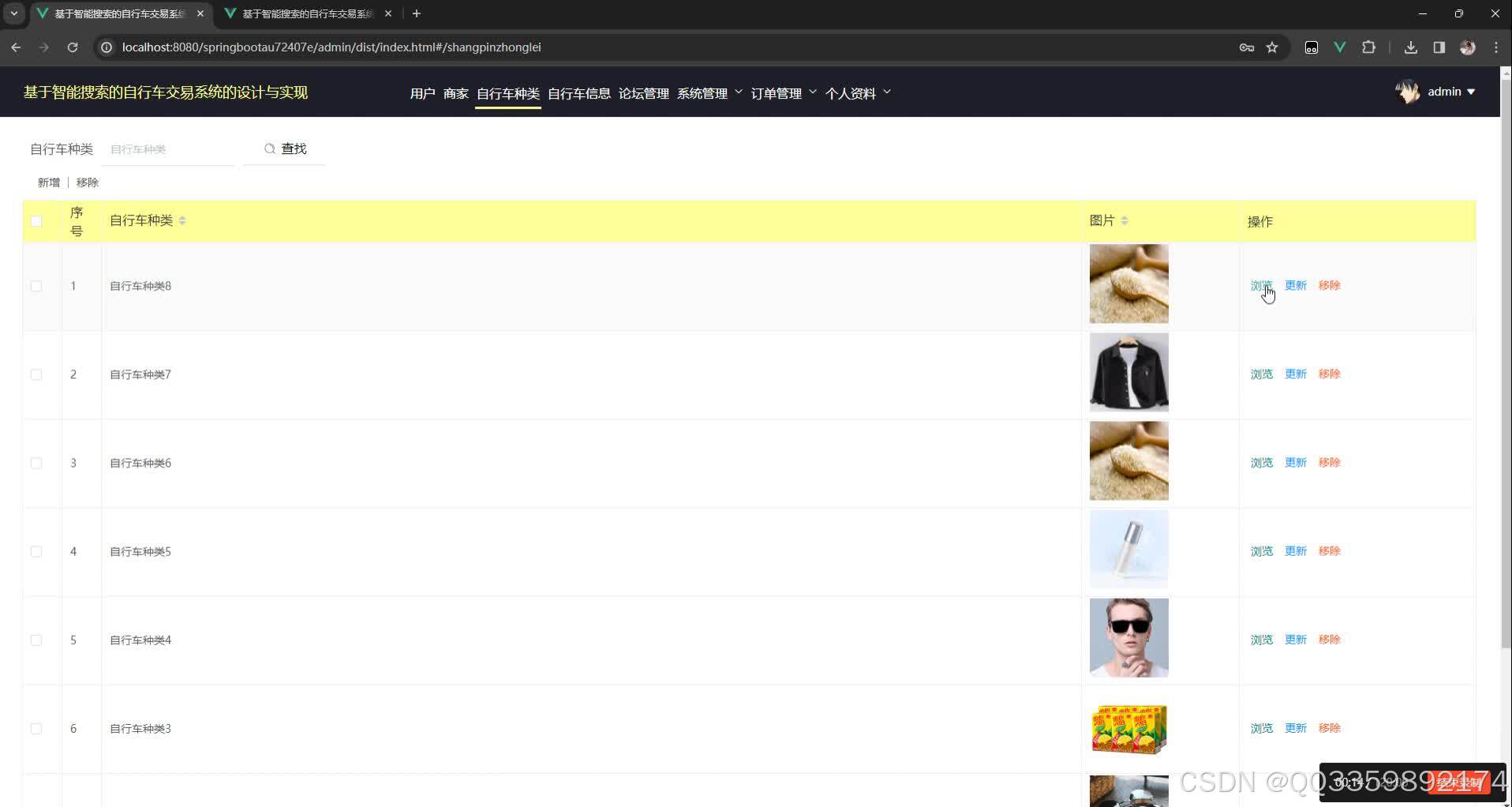Screen dimensions: 1512x807
Task: Toggle the select-all header checkbox
Action: tap(36, 221)
